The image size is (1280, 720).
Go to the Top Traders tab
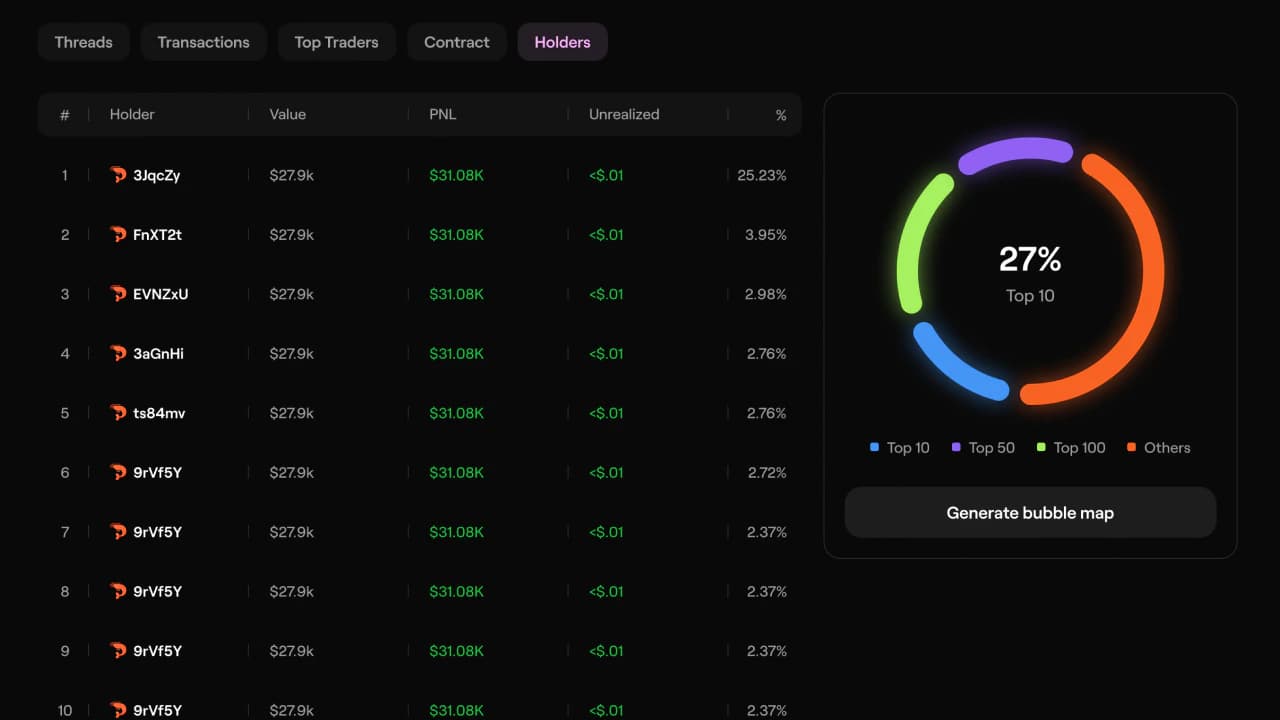coord(336,42)
